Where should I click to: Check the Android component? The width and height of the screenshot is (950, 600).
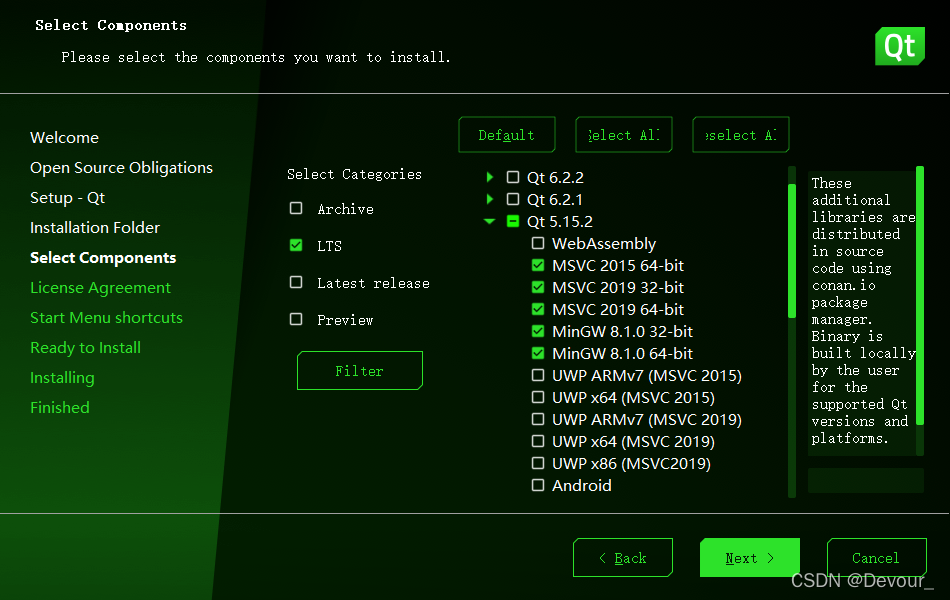pos(537,485)
